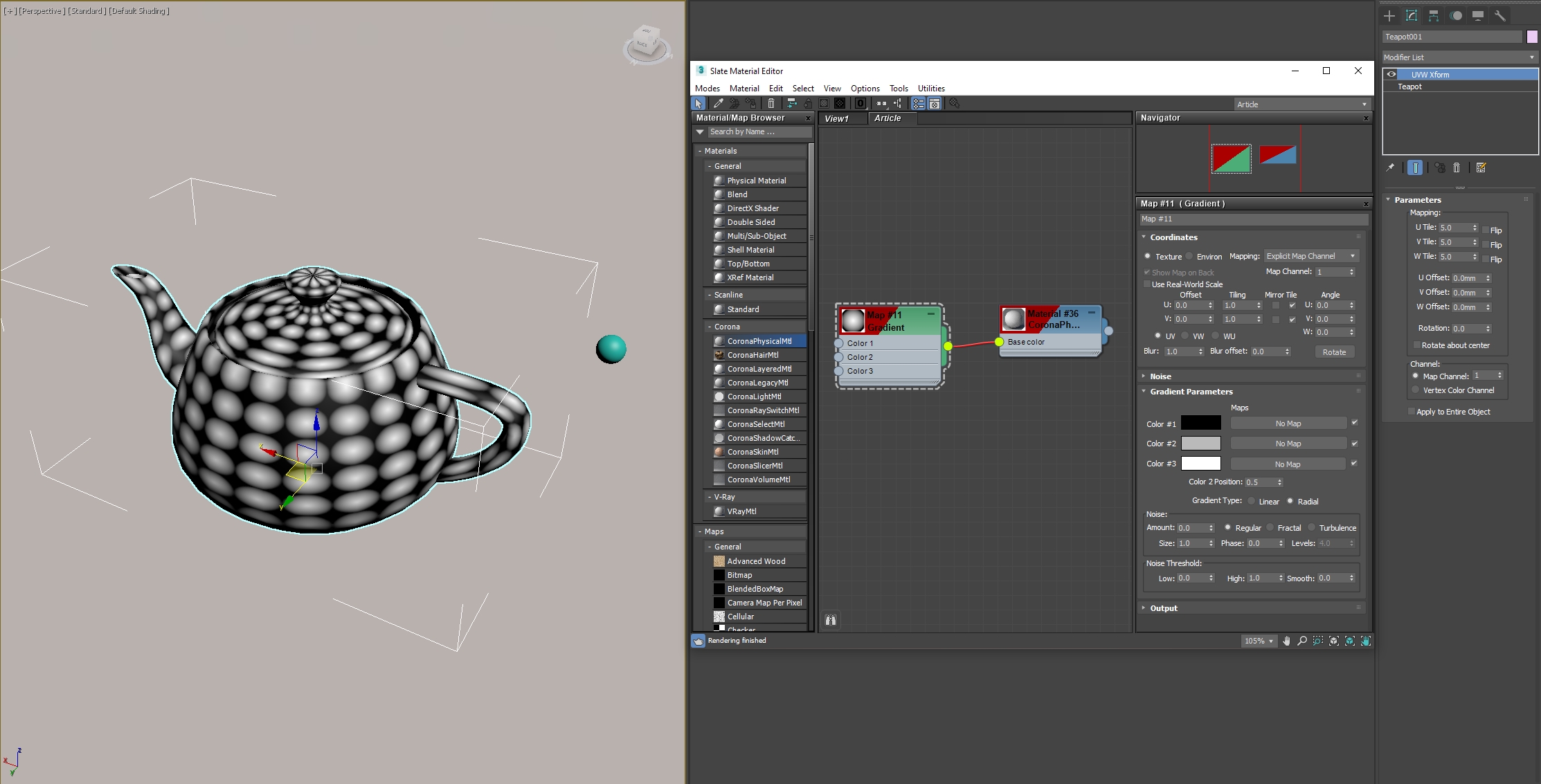Toggle the parameter editor panel icon
This screenshot has width=1541, height=784.
(935, 104)
